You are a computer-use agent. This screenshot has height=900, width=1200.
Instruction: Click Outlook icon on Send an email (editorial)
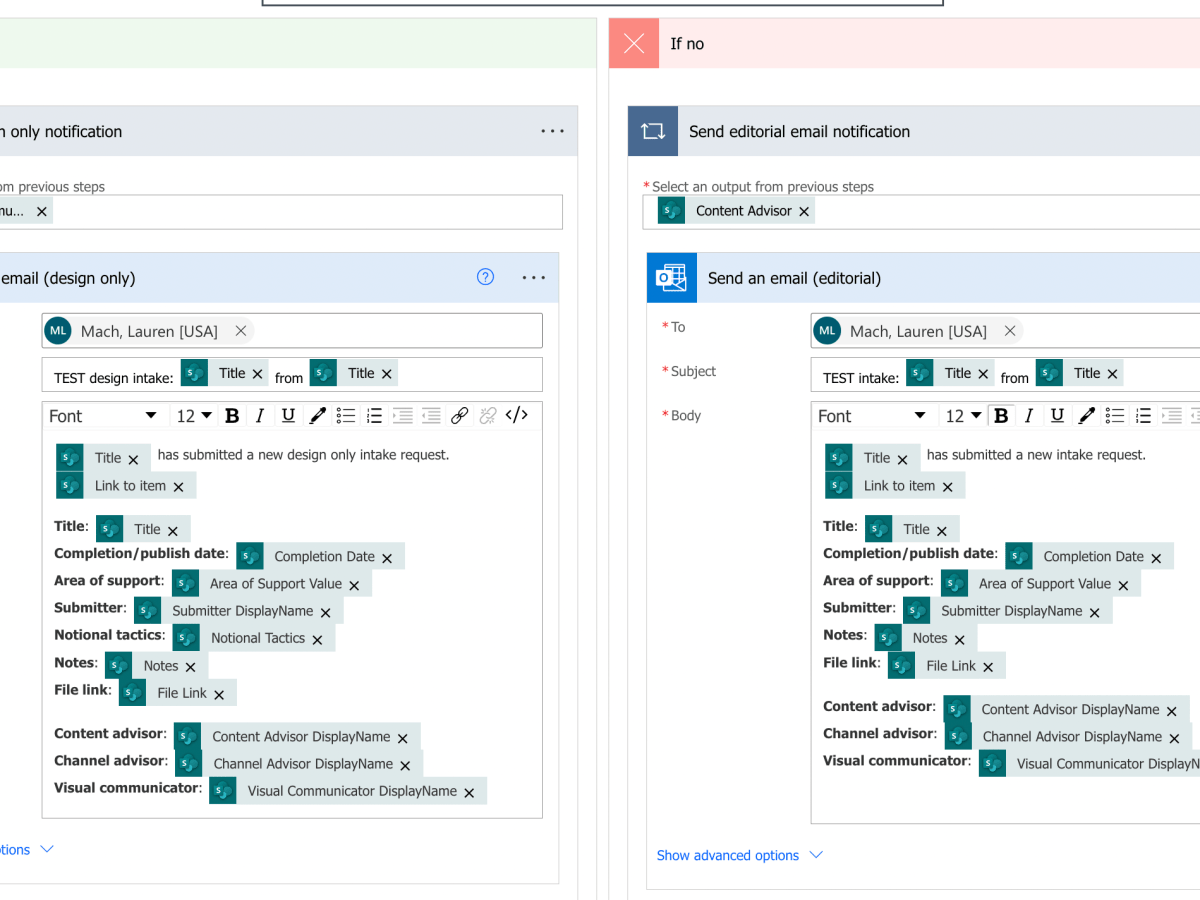(x=671, y=278)
